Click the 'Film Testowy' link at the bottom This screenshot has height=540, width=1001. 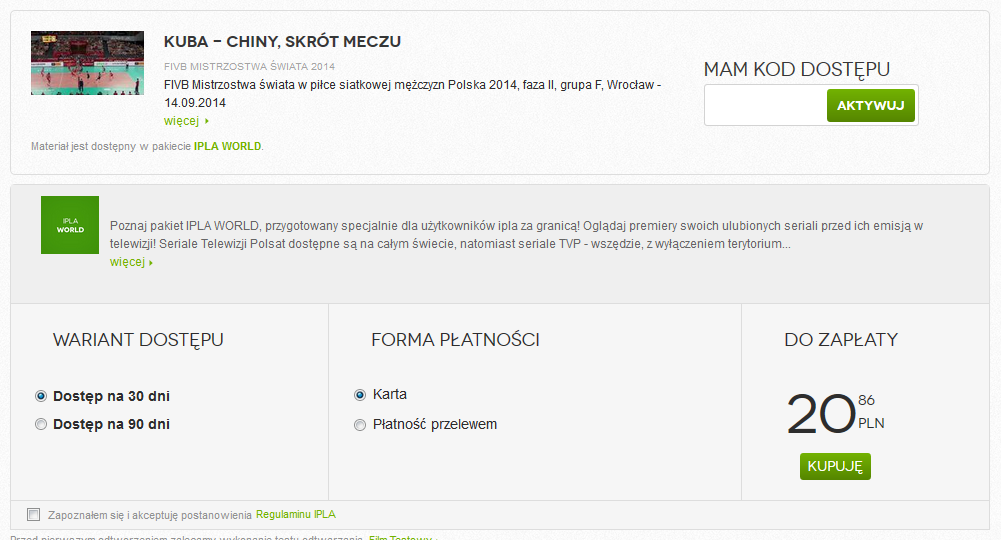400,538
